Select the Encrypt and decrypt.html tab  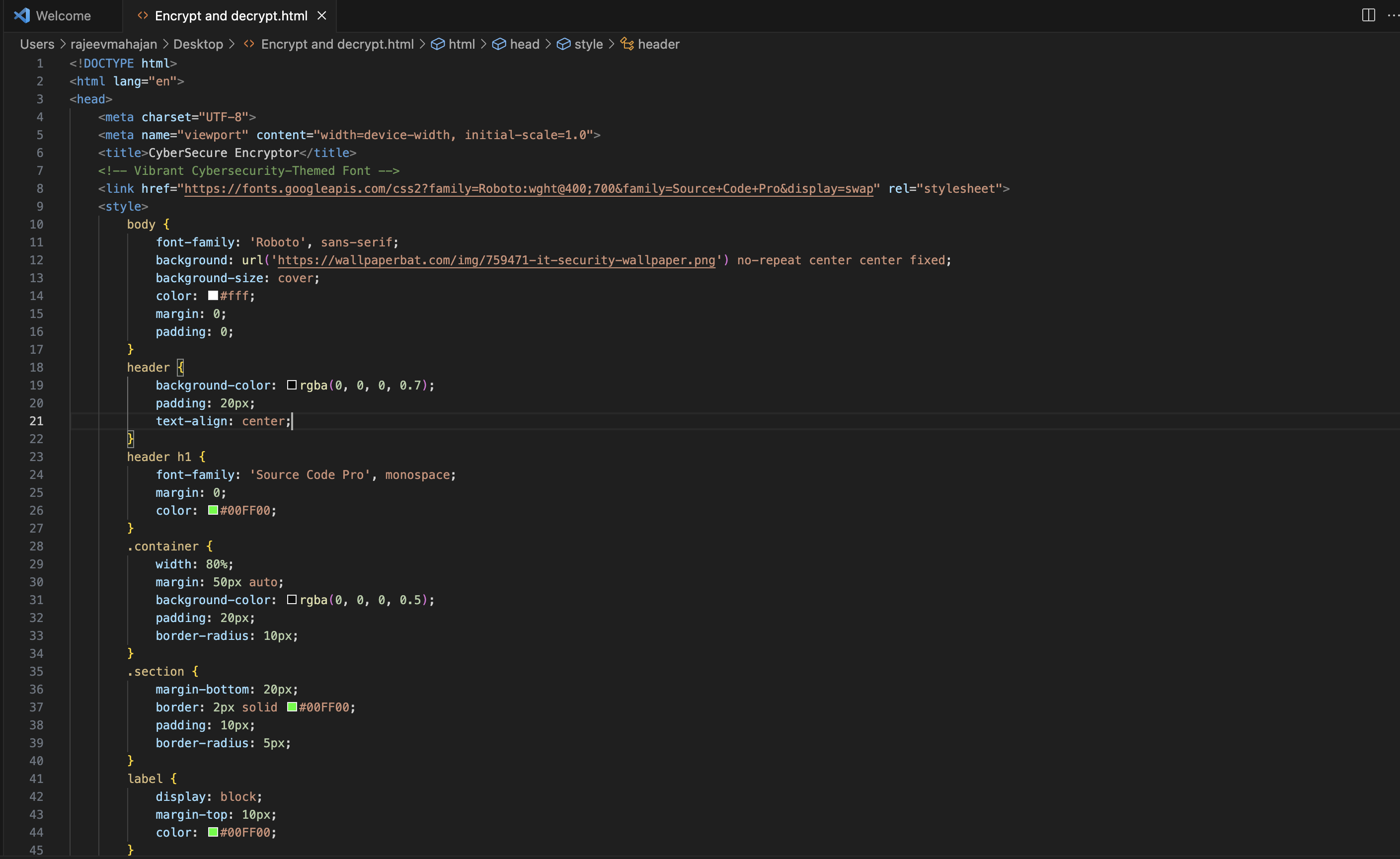(231, 15)
